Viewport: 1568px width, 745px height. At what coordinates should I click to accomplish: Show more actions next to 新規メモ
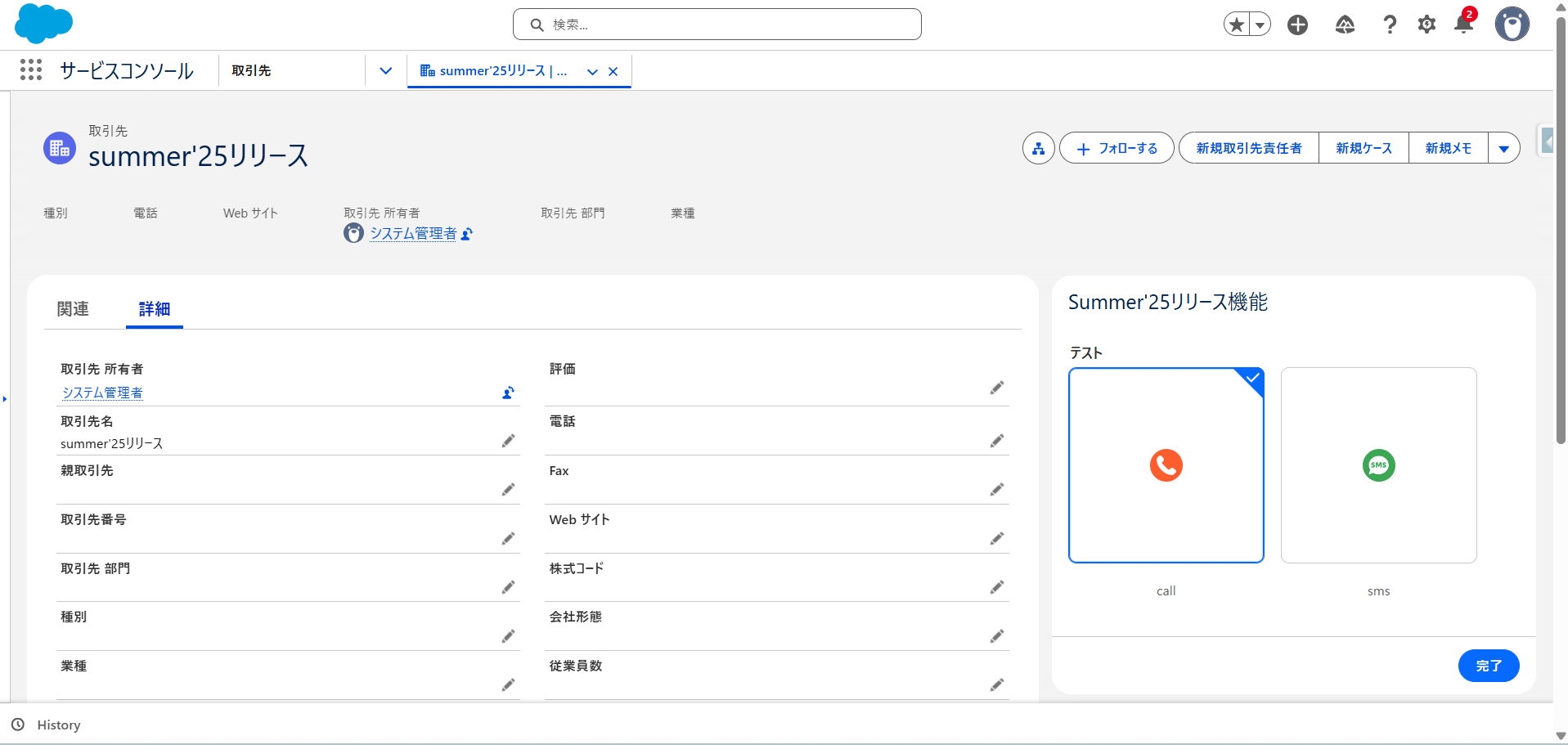coord(1503,148)
